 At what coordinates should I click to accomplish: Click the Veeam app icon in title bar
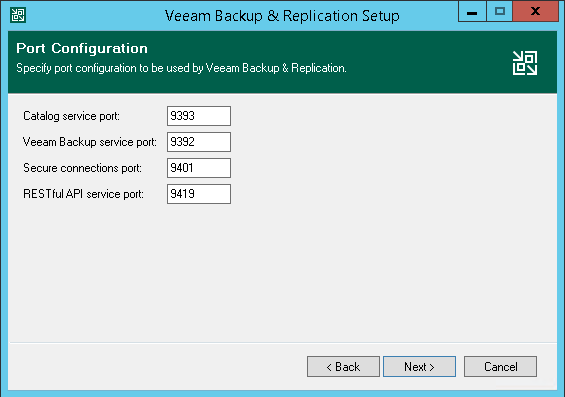click(x=18, y=15)
